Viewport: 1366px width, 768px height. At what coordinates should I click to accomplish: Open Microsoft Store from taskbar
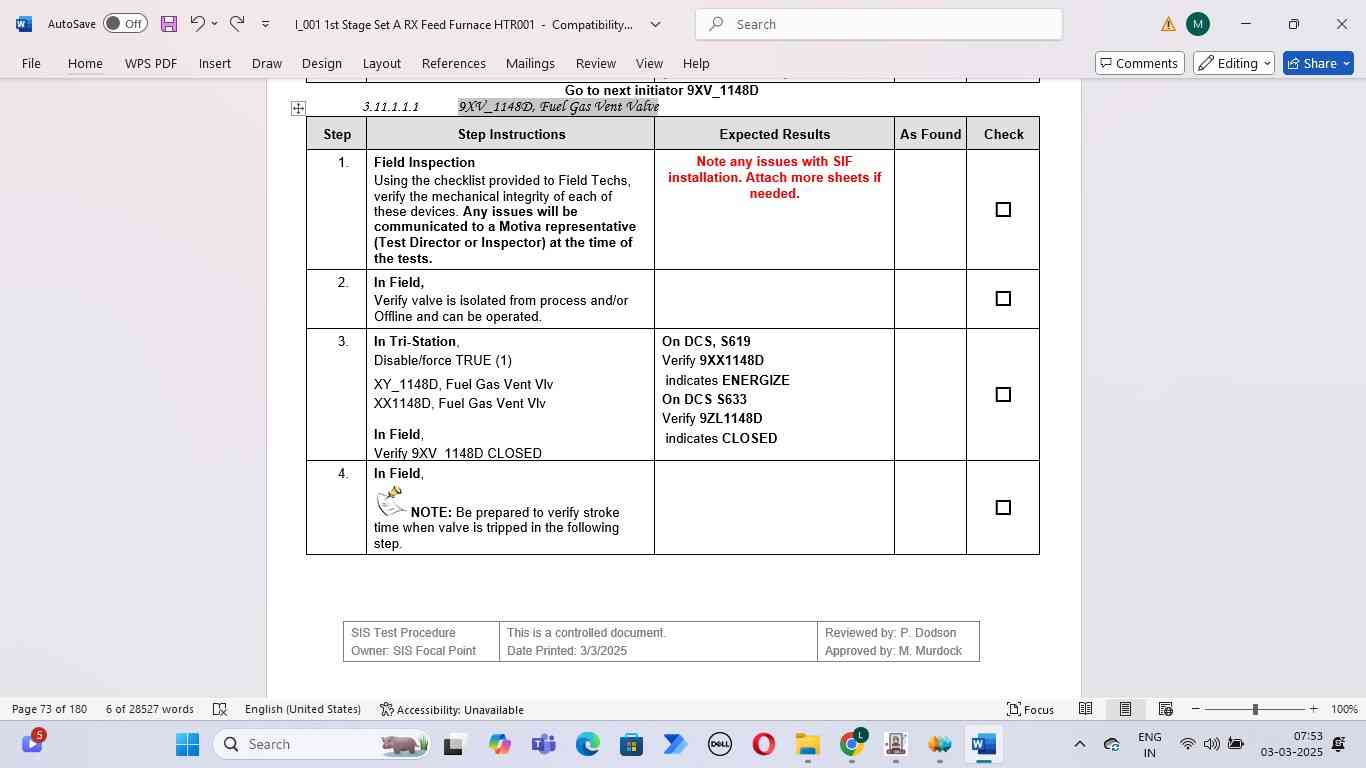(631, 744)
